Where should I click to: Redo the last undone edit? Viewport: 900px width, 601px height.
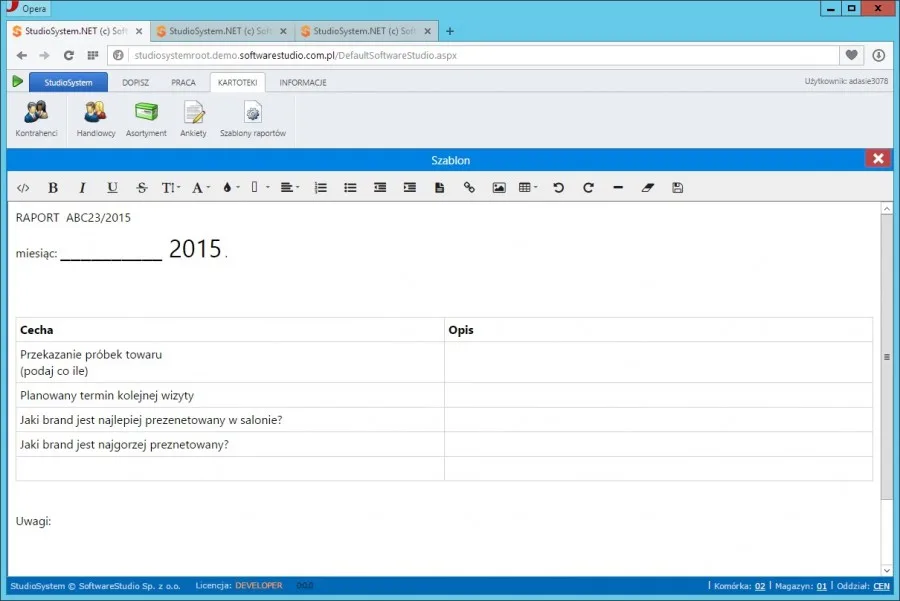588,188
